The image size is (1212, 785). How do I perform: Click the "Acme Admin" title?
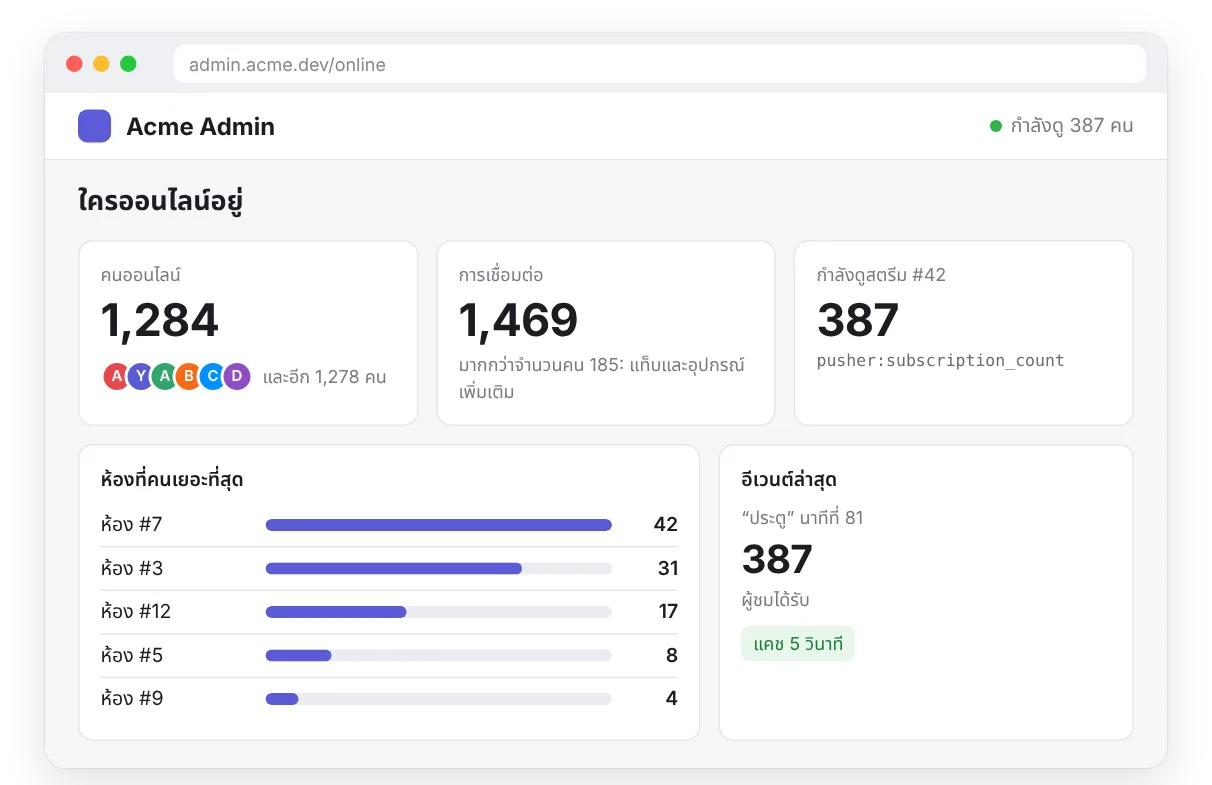point(200,126)
